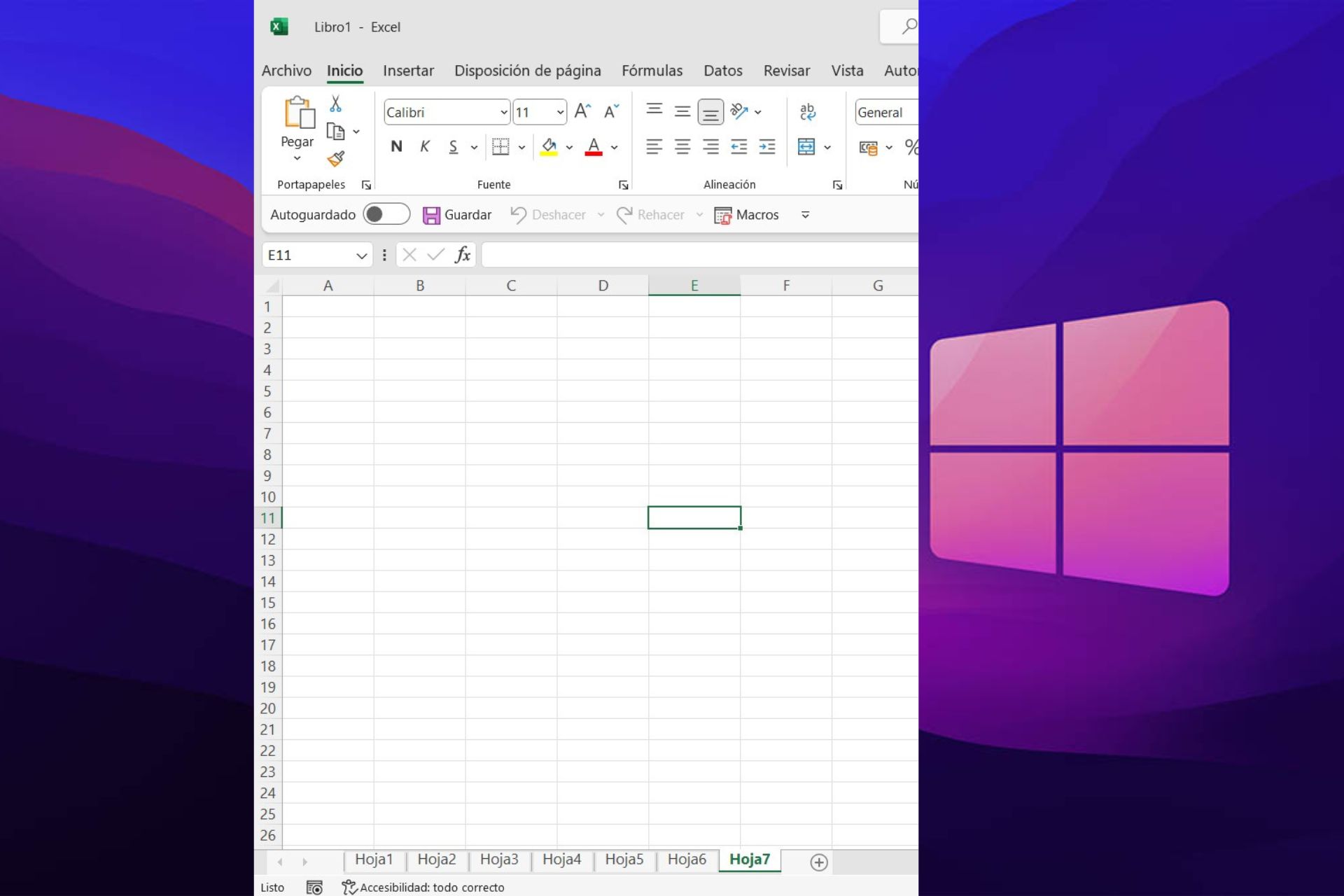Click the Wrap Text icon
Viewport: 1344px width, 896px height.
point(807,111)
